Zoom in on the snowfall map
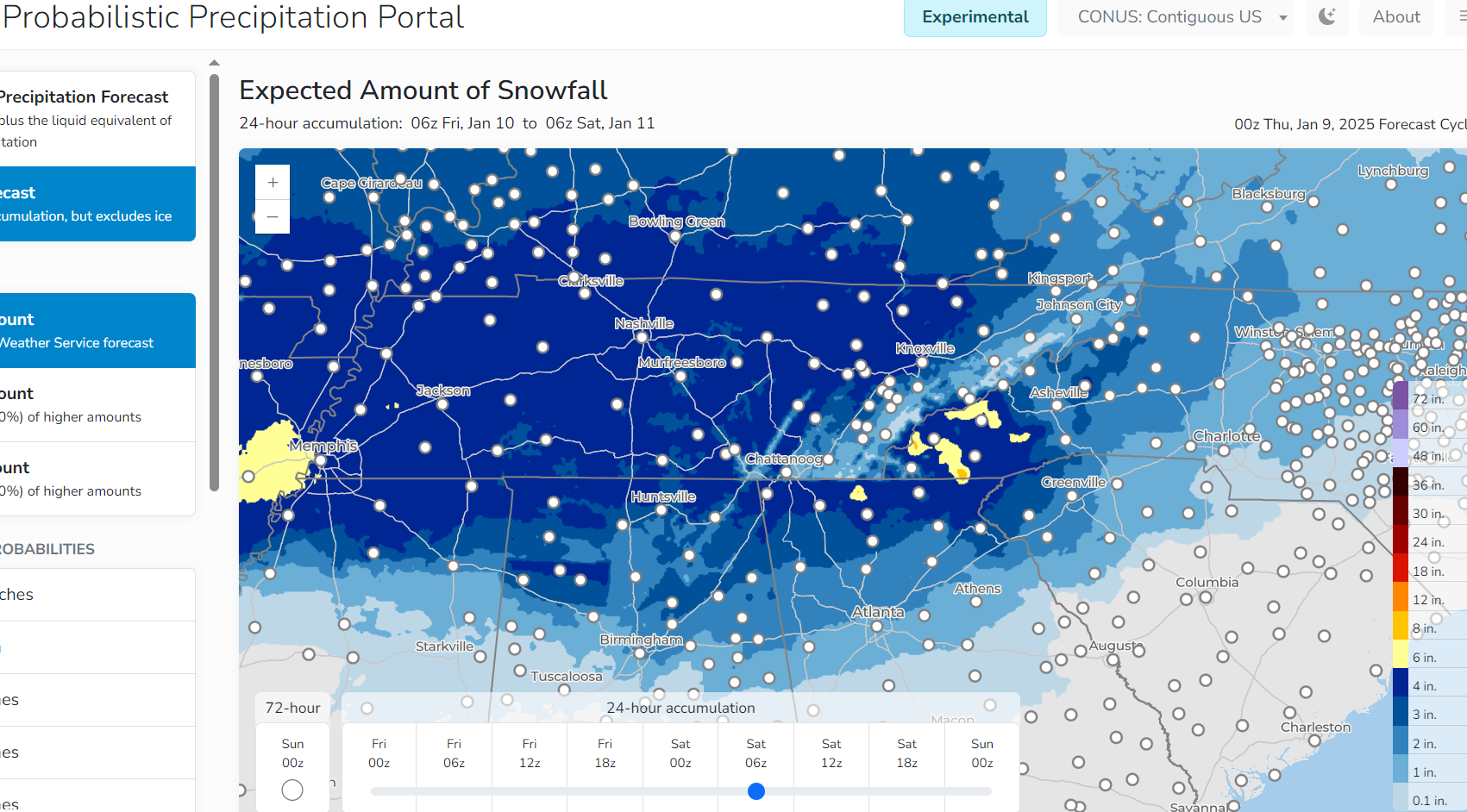 (273, 183)
